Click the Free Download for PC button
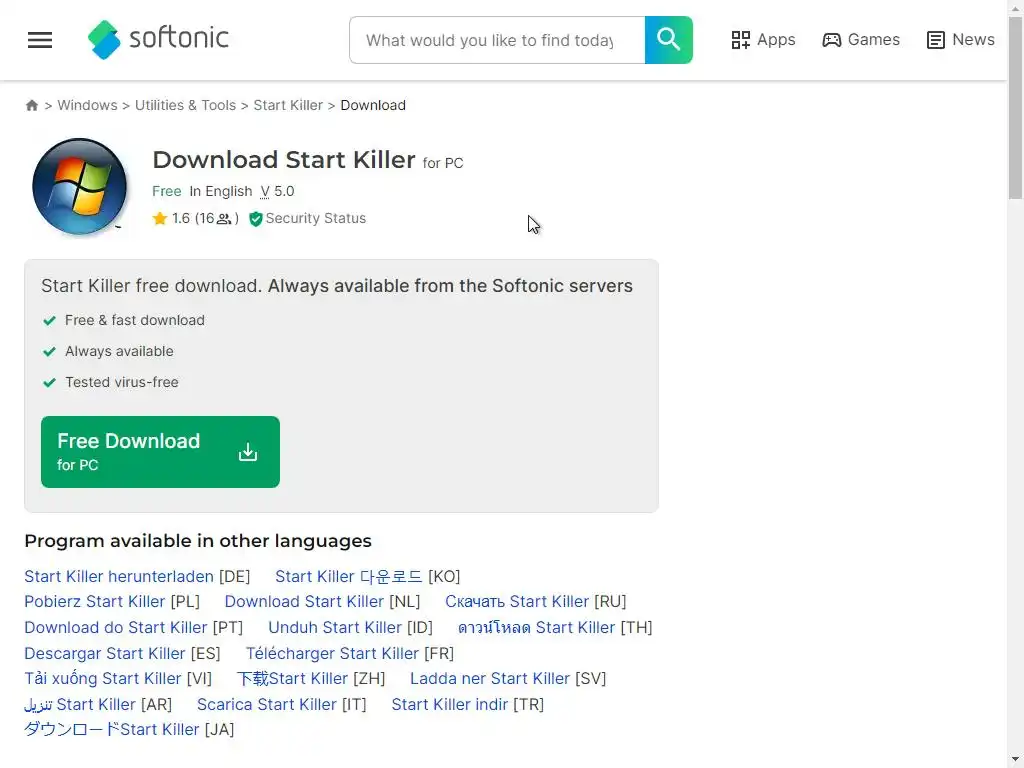Viewport: 1024px width, 768px height. click(160, 452)
